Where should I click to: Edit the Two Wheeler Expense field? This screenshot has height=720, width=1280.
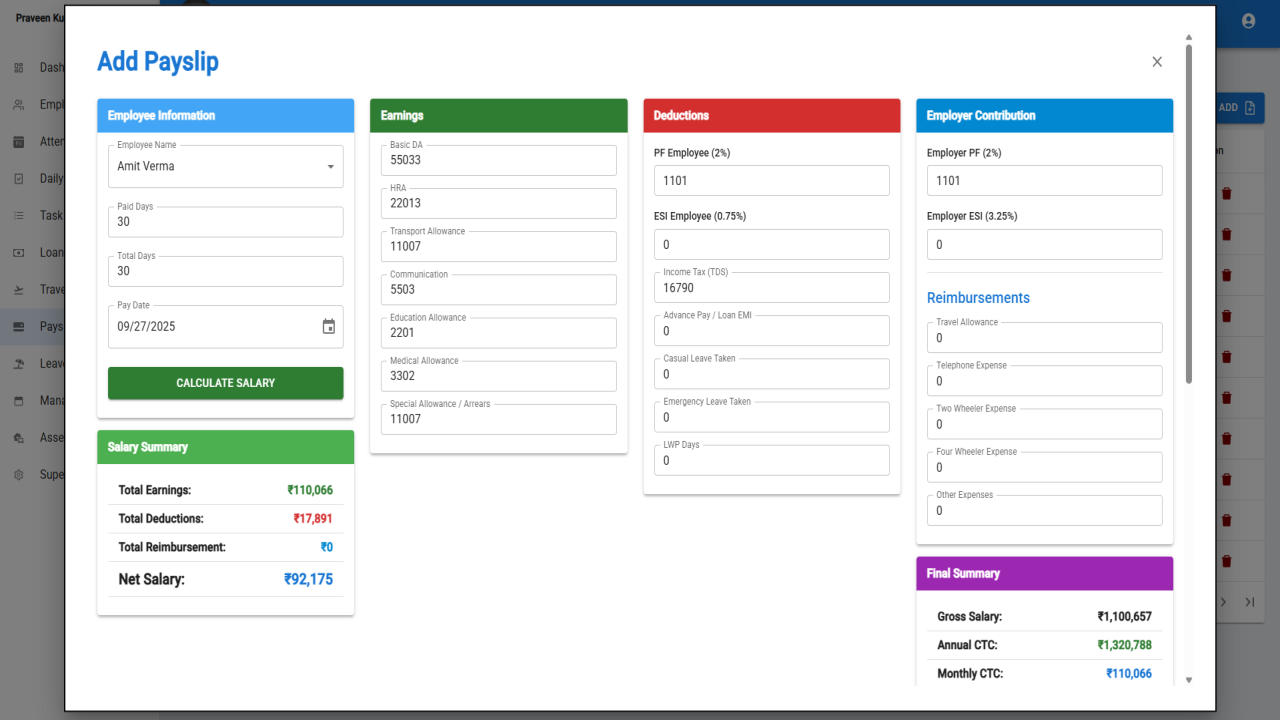pos(1045,424)
